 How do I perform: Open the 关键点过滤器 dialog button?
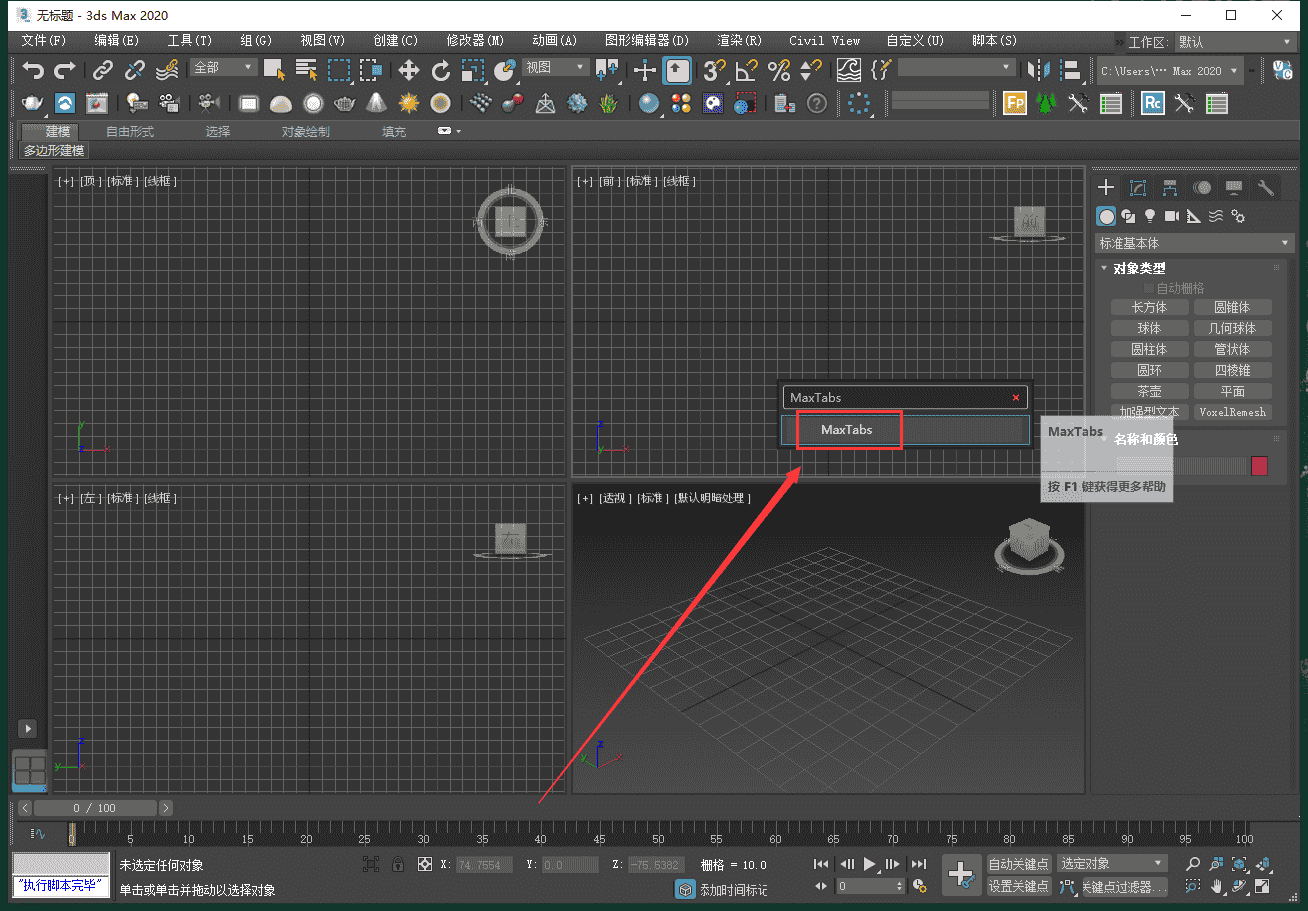1125,886
